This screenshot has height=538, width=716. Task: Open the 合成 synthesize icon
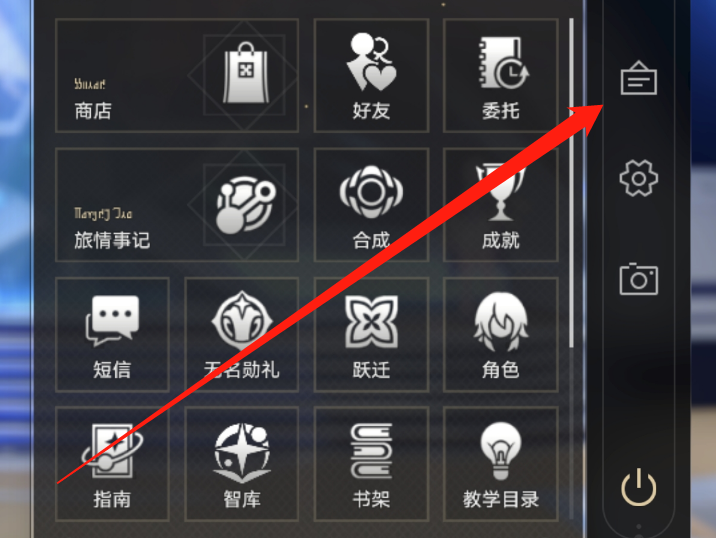tap(371, 205)
